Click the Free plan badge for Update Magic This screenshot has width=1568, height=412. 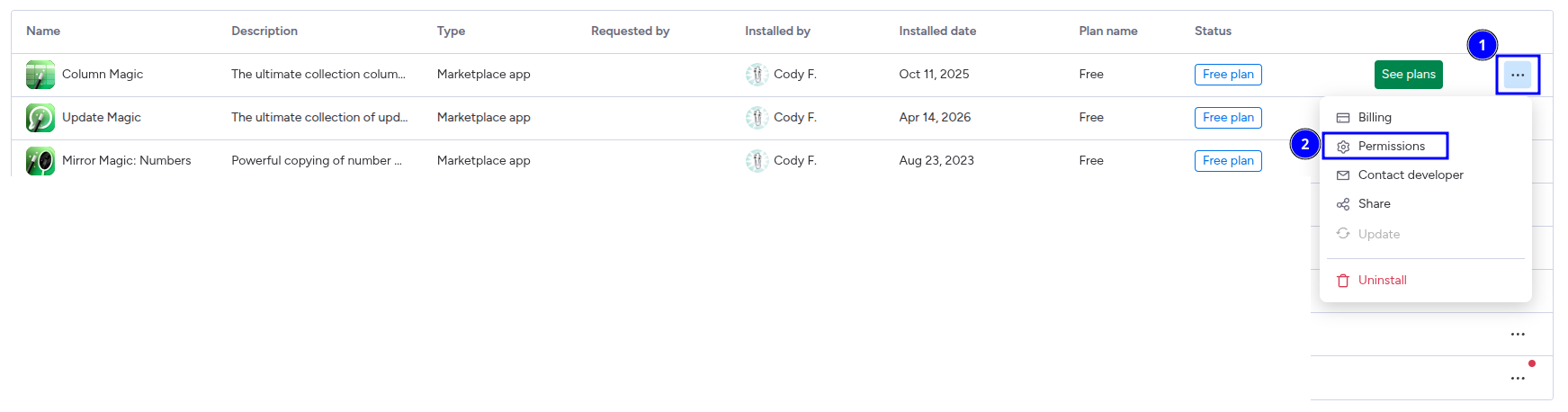(1228, 118)
